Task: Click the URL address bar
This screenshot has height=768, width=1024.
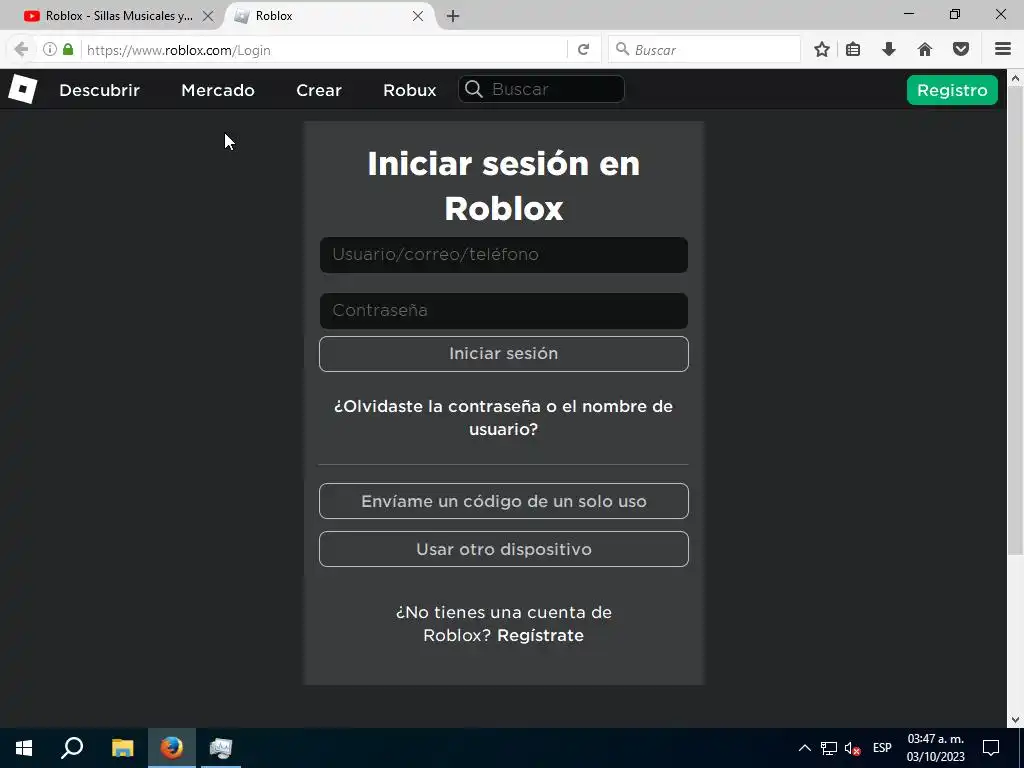Action: pyautogui.click(x=323, y=50)
